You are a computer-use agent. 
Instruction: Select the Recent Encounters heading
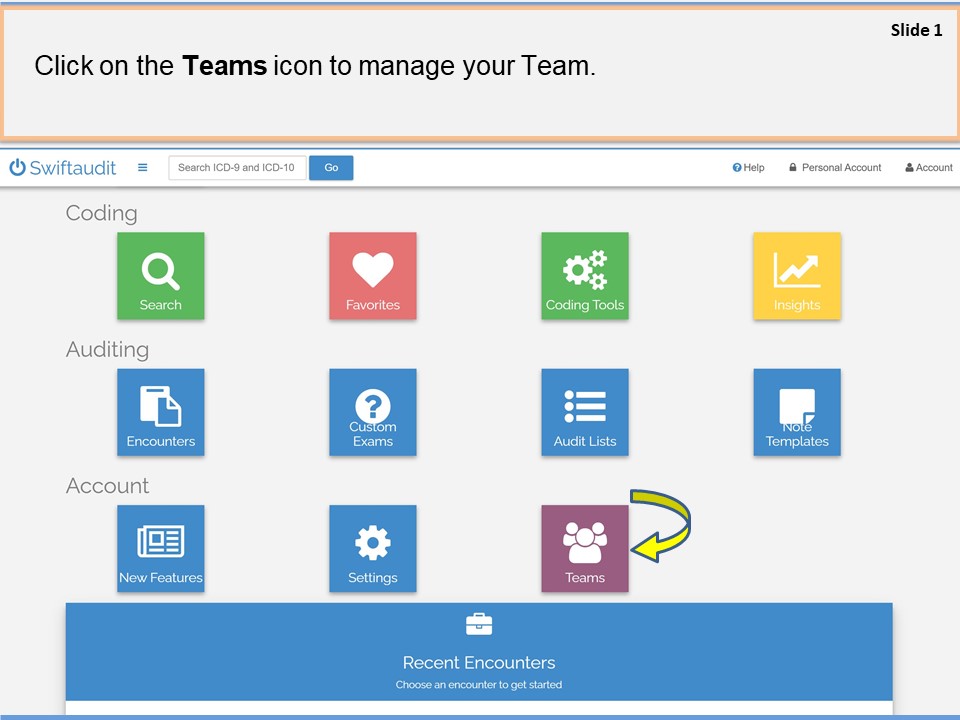[479, 662]
